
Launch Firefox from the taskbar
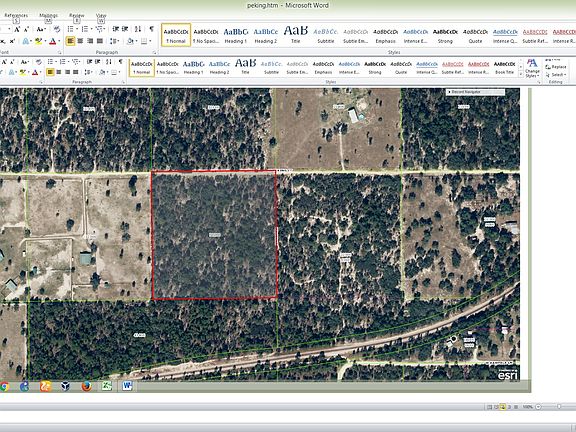point(87,386)
